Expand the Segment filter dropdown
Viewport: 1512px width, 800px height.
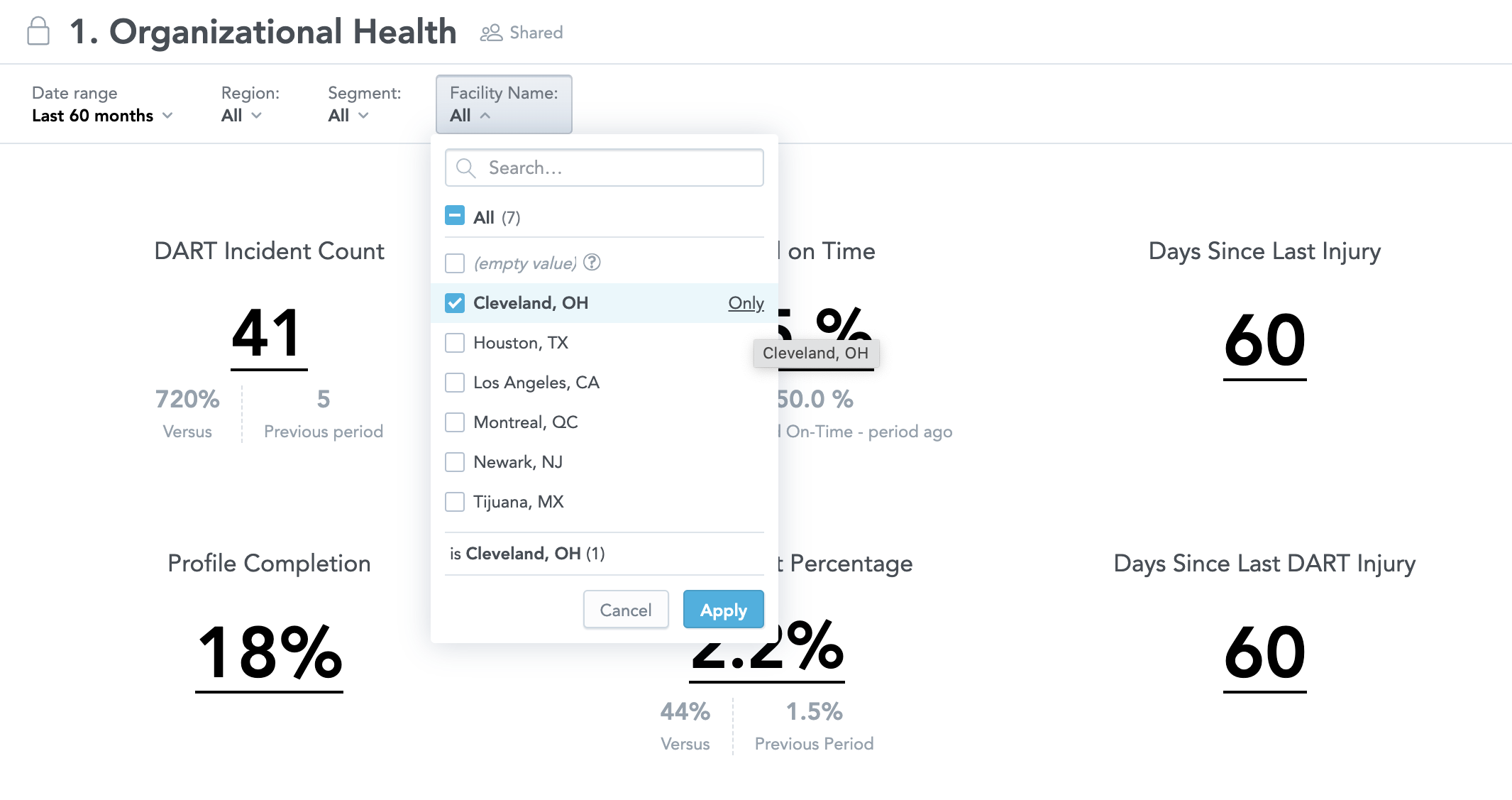[x=364, y=104]
